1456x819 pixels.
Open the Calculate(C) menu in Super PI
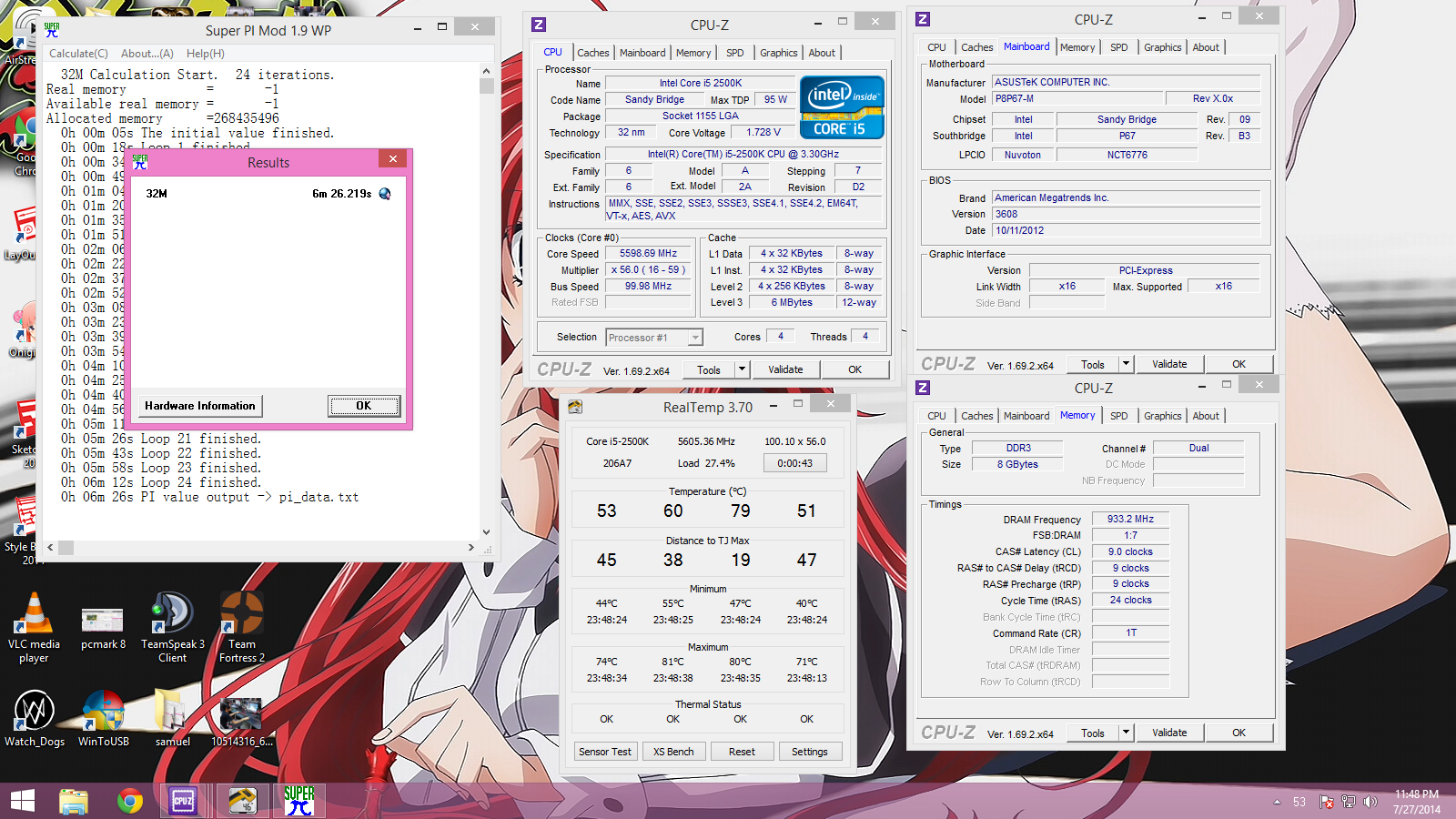78,54
